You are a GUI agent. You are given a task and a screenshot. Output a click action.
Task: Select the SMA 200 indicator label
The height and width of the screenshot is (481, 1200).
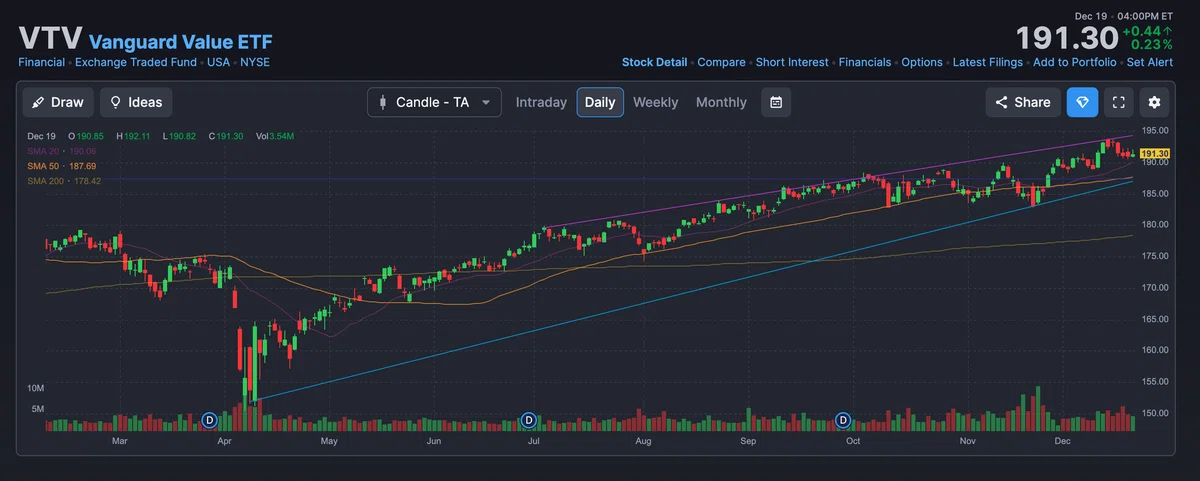click(64, 180)
